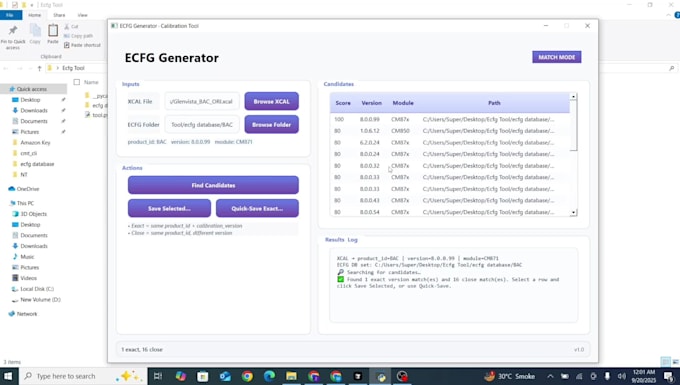Collapse the Explorer ribbon with chevron

[x=668, y=15]
